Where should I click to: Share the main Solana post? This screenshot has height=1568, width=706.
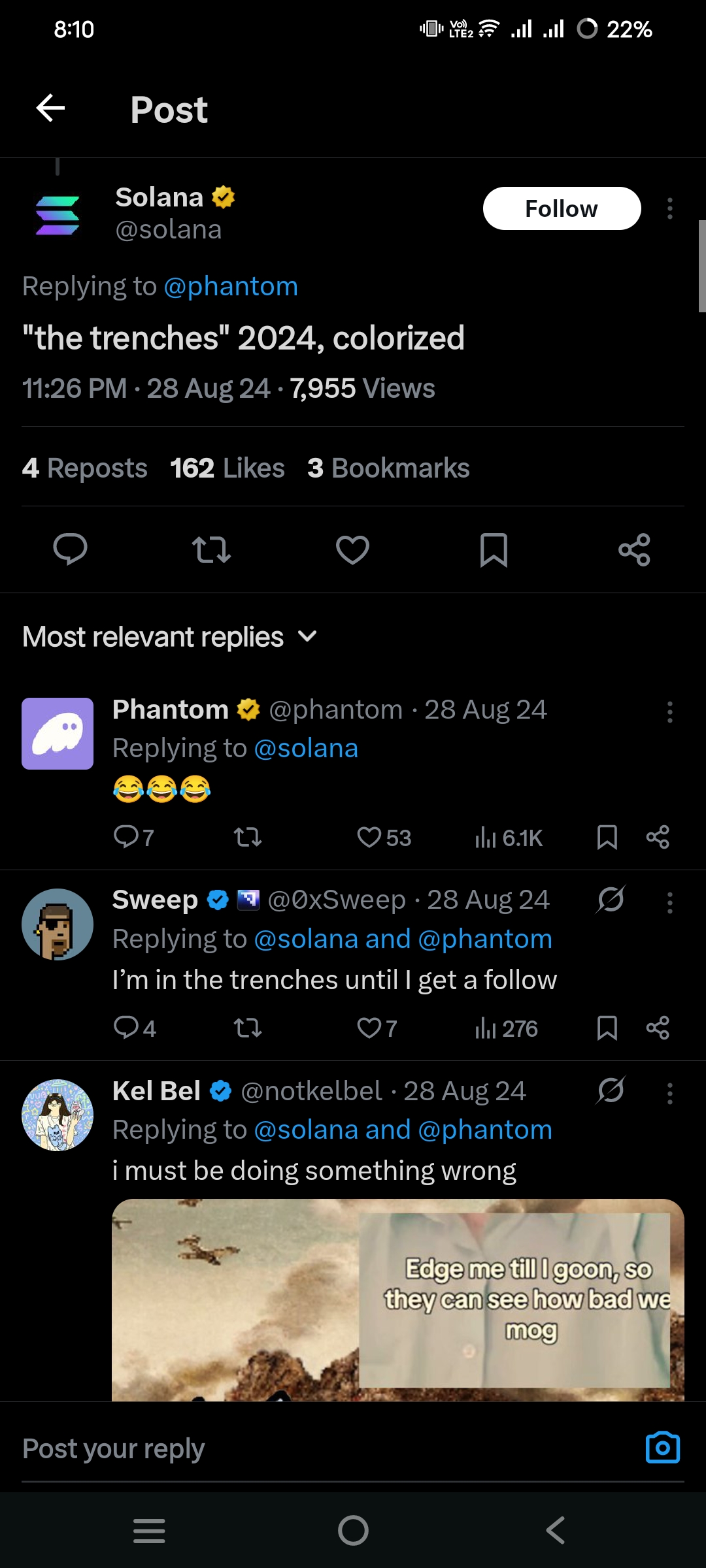pos(634,549)
